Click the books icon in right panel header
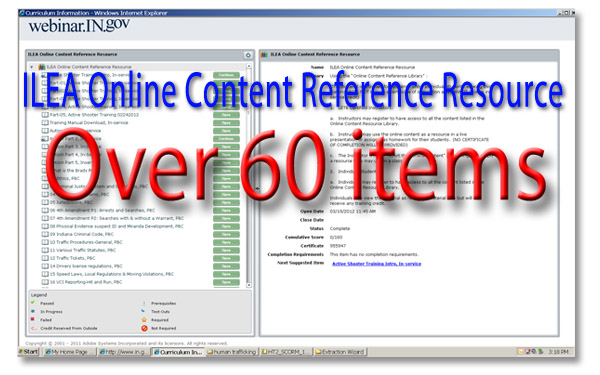Image resolution: width=600 pixels, height=375 pixels. click(264, 55)
